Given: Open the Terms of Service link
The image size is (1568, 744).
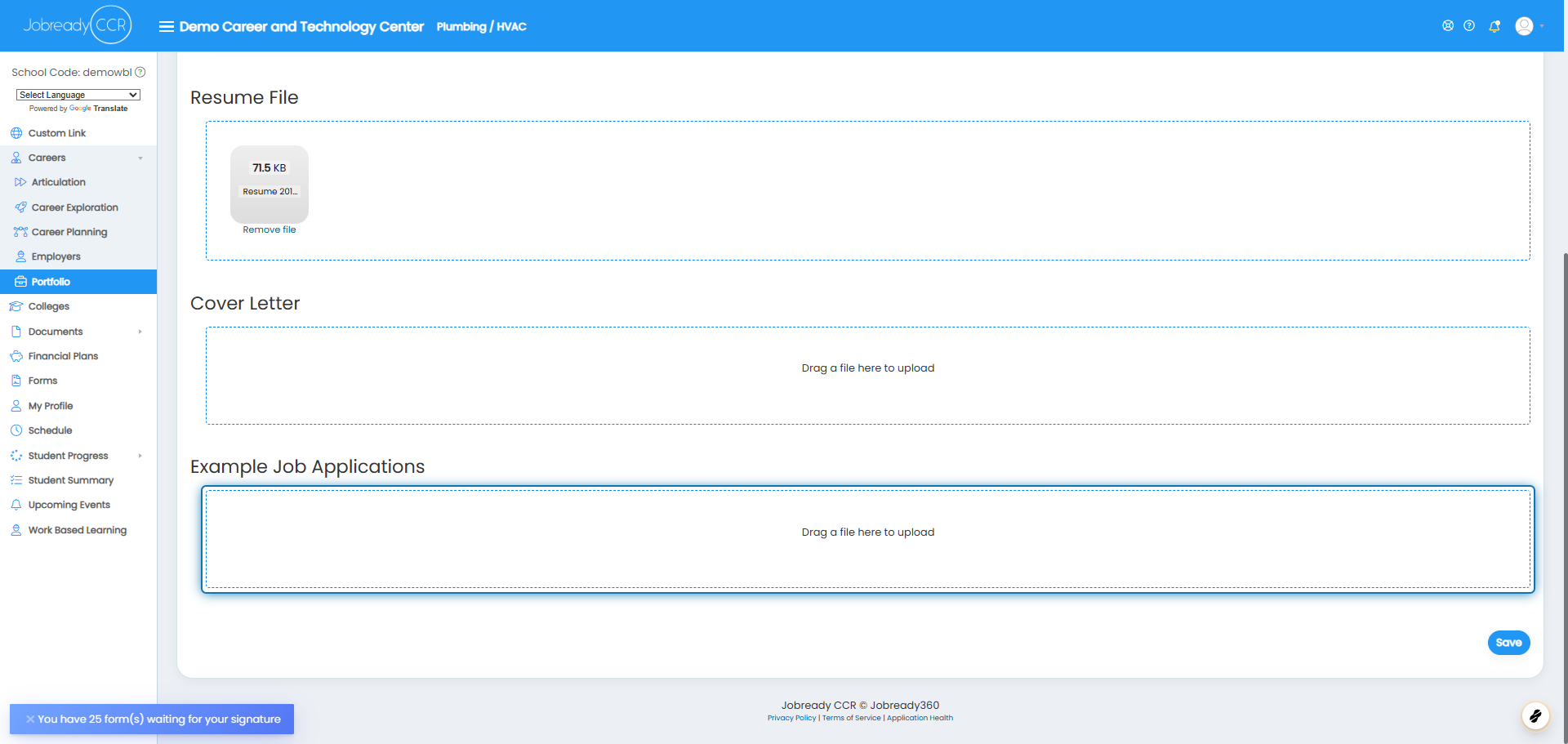Looking at the screenshot, I should (851, 718).
